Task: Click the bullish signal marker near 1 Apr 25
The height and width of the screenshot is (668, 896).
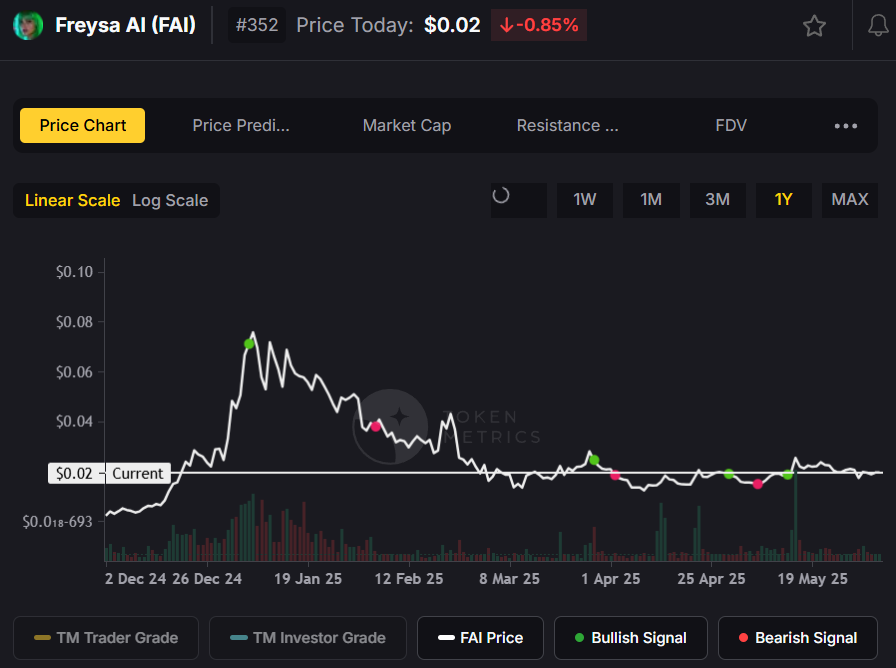Action: pyautogui.click(x=594, y=460)
